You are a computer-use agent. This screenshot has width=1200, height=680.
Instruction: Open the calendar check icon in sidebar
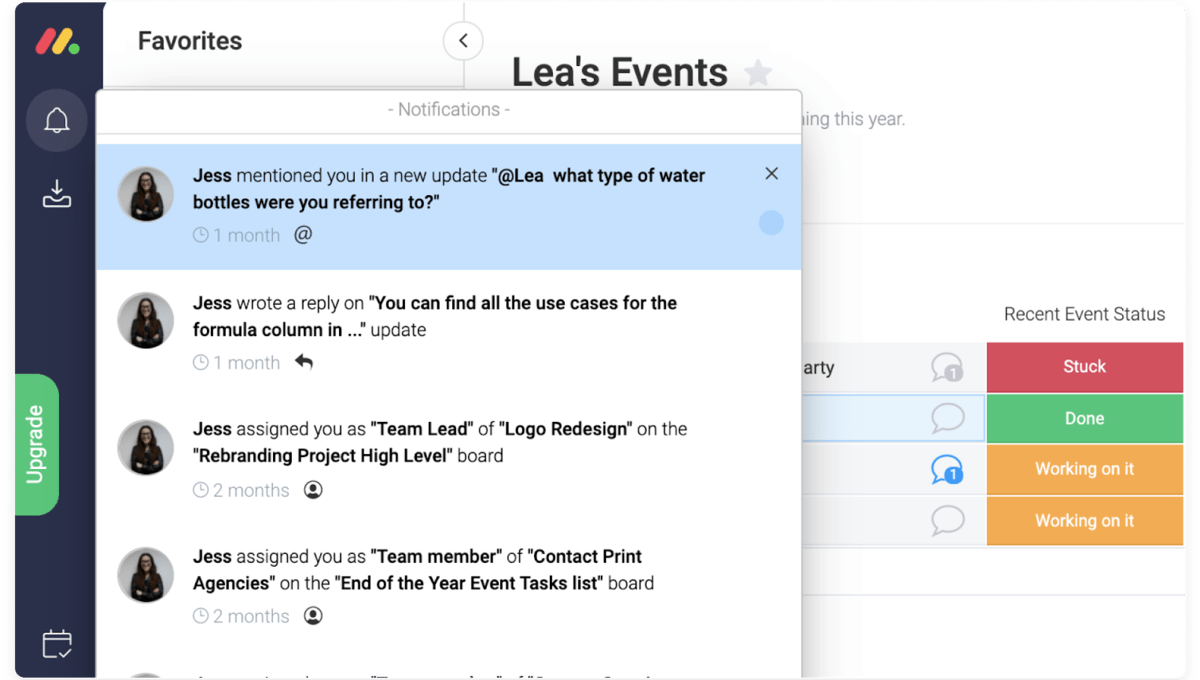[x=57, y=643]
